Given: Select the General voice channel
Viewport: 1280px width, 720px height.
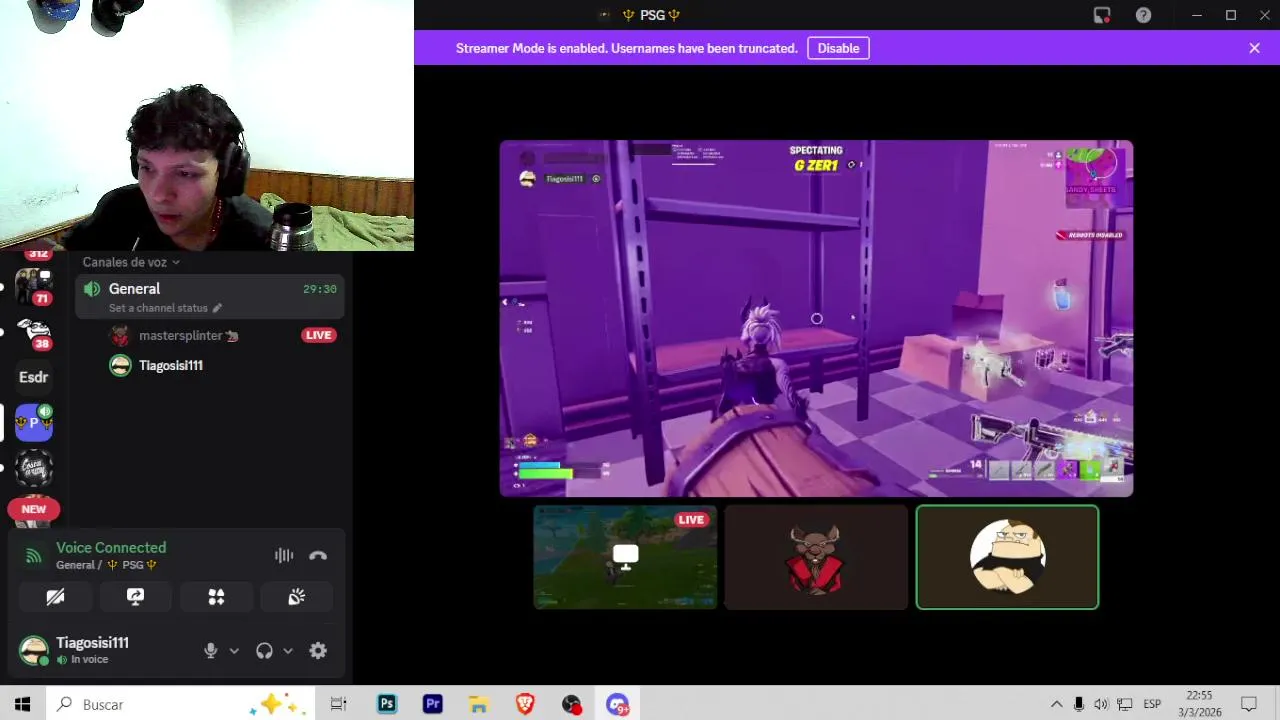Looking at the screenshot, I should 211,297.
